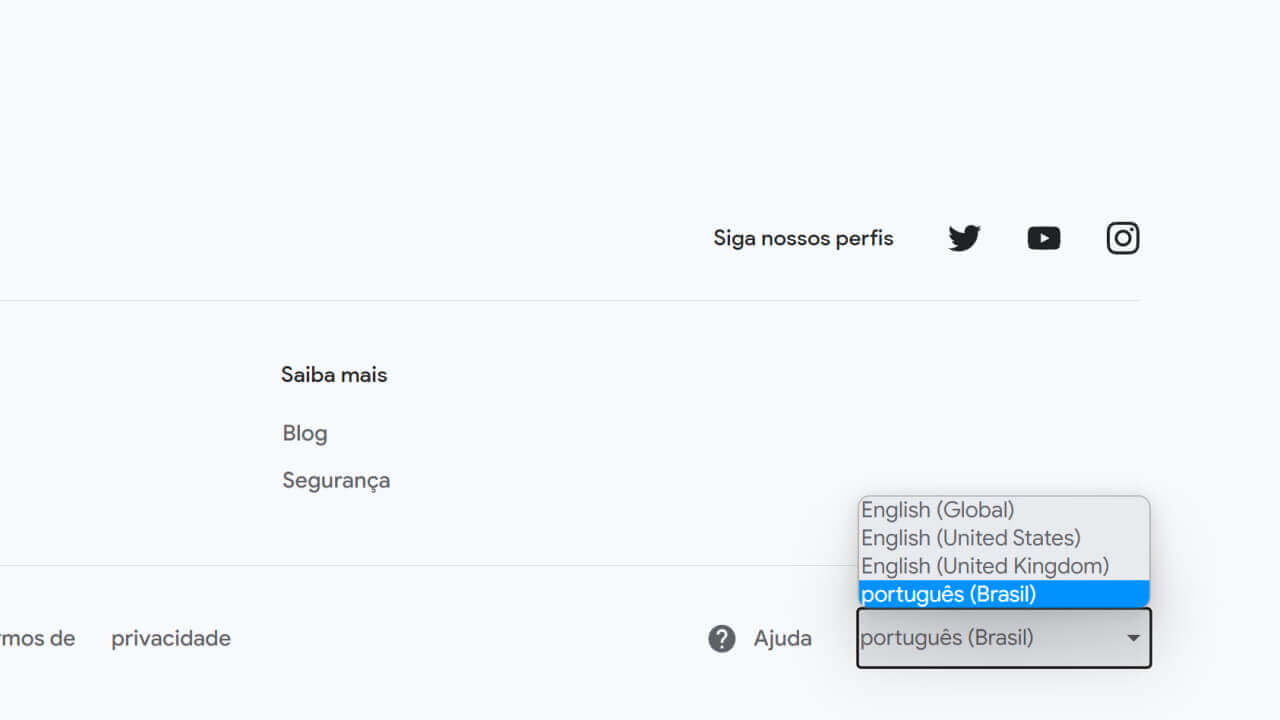The image size is (1280, 720).
Task: Select English (United States) language option
Action: point(970,538)
